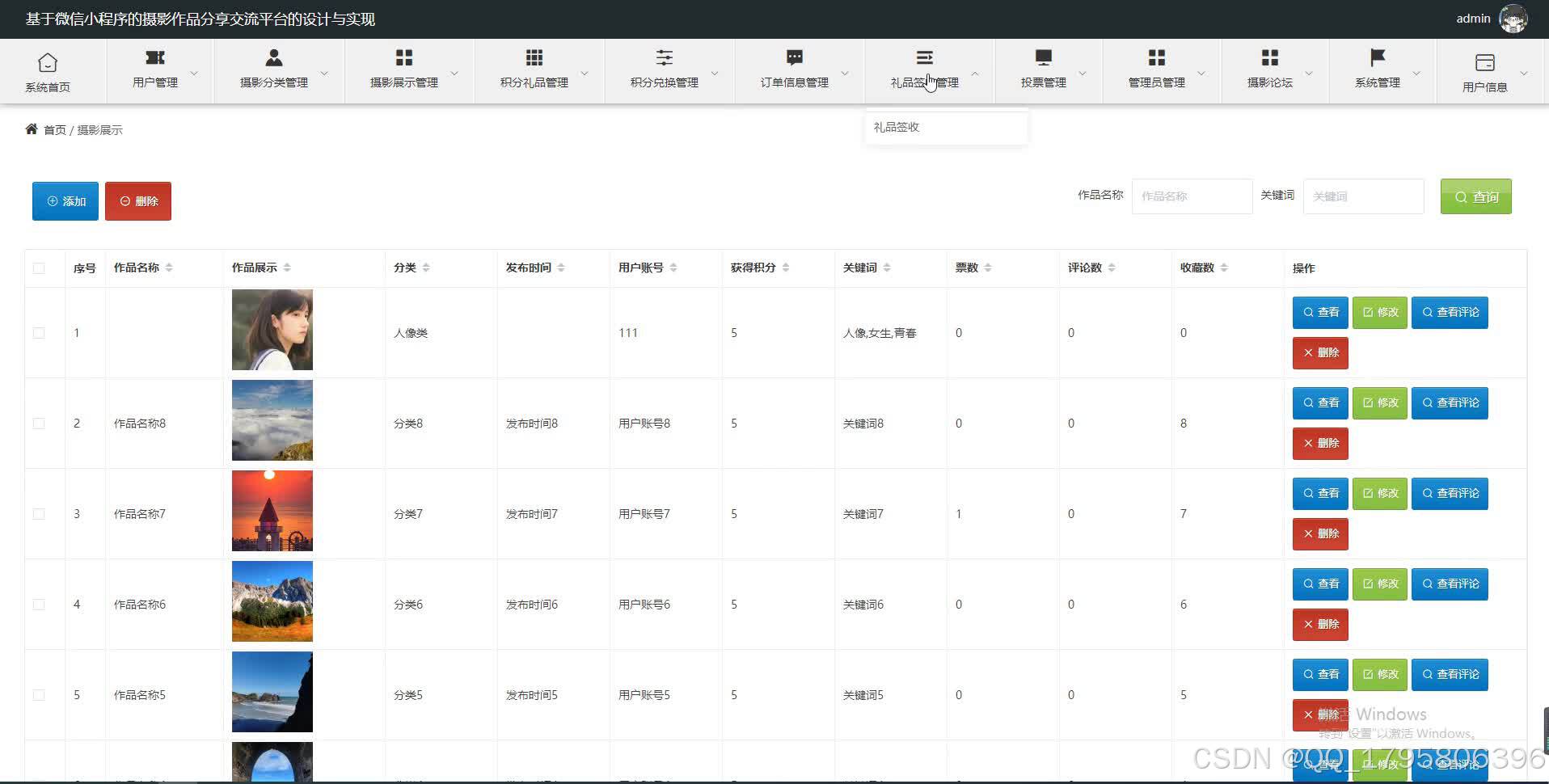The width and height of the screenshot is (1549, 784).
Task: Sort by 获得积分 column arrows
Action: coord(786,268)
